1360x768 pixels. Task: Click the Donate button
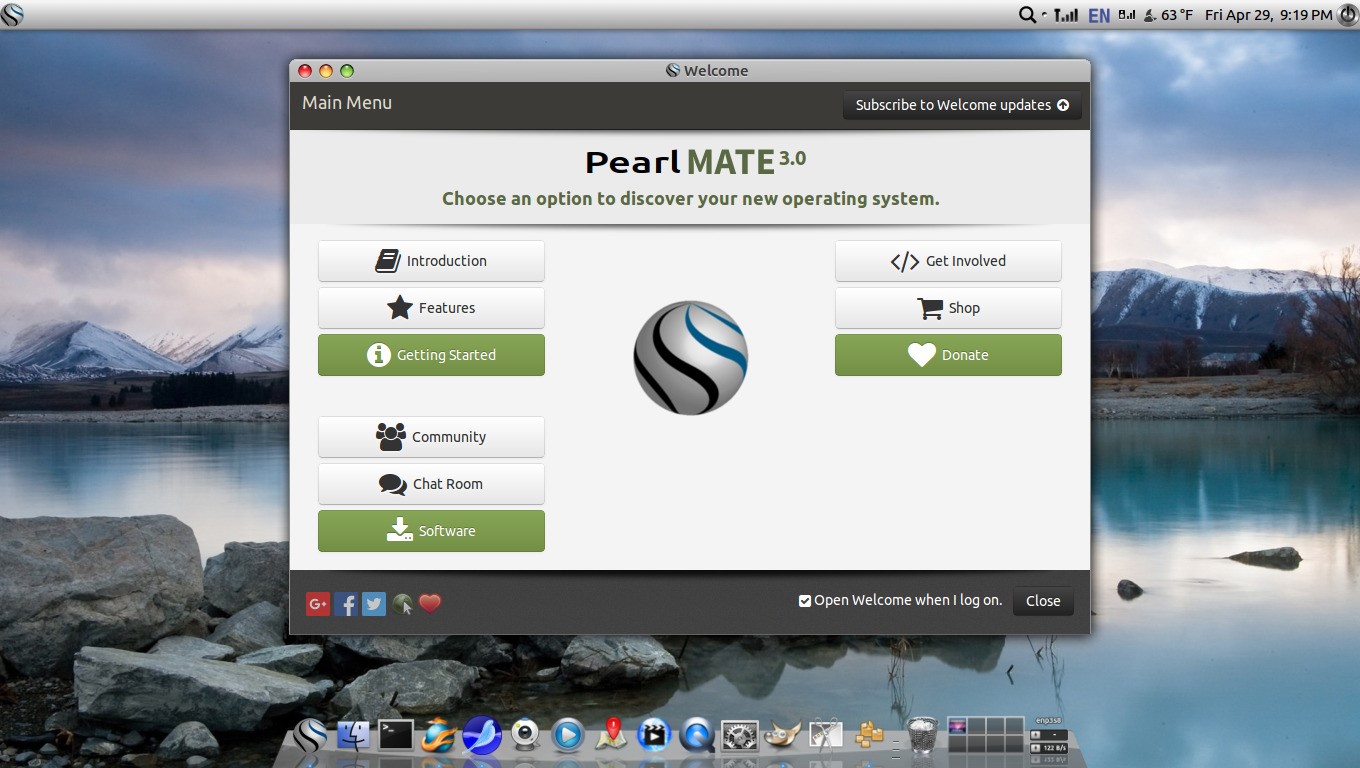[x=947, y=355]
